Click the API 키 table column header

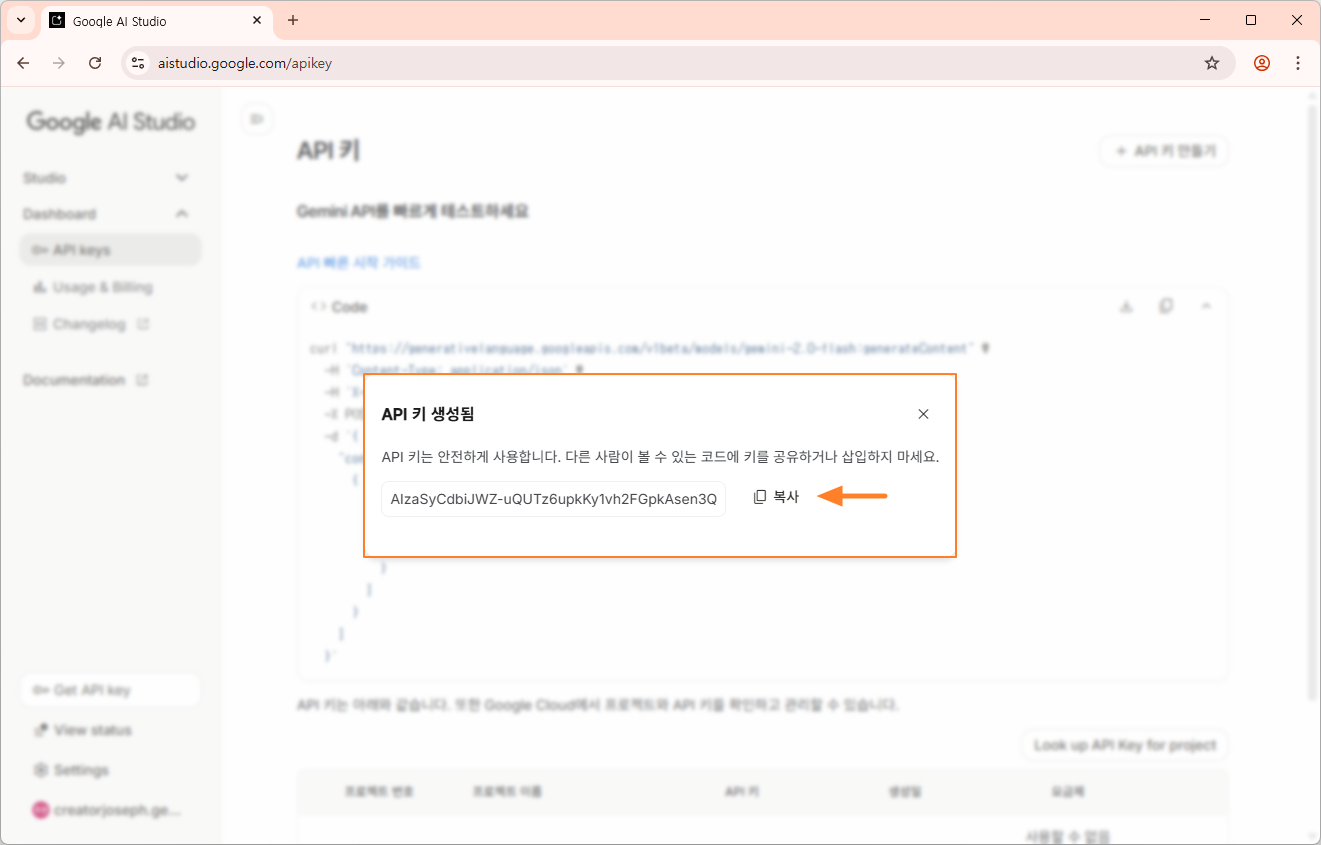coord(741,791)
